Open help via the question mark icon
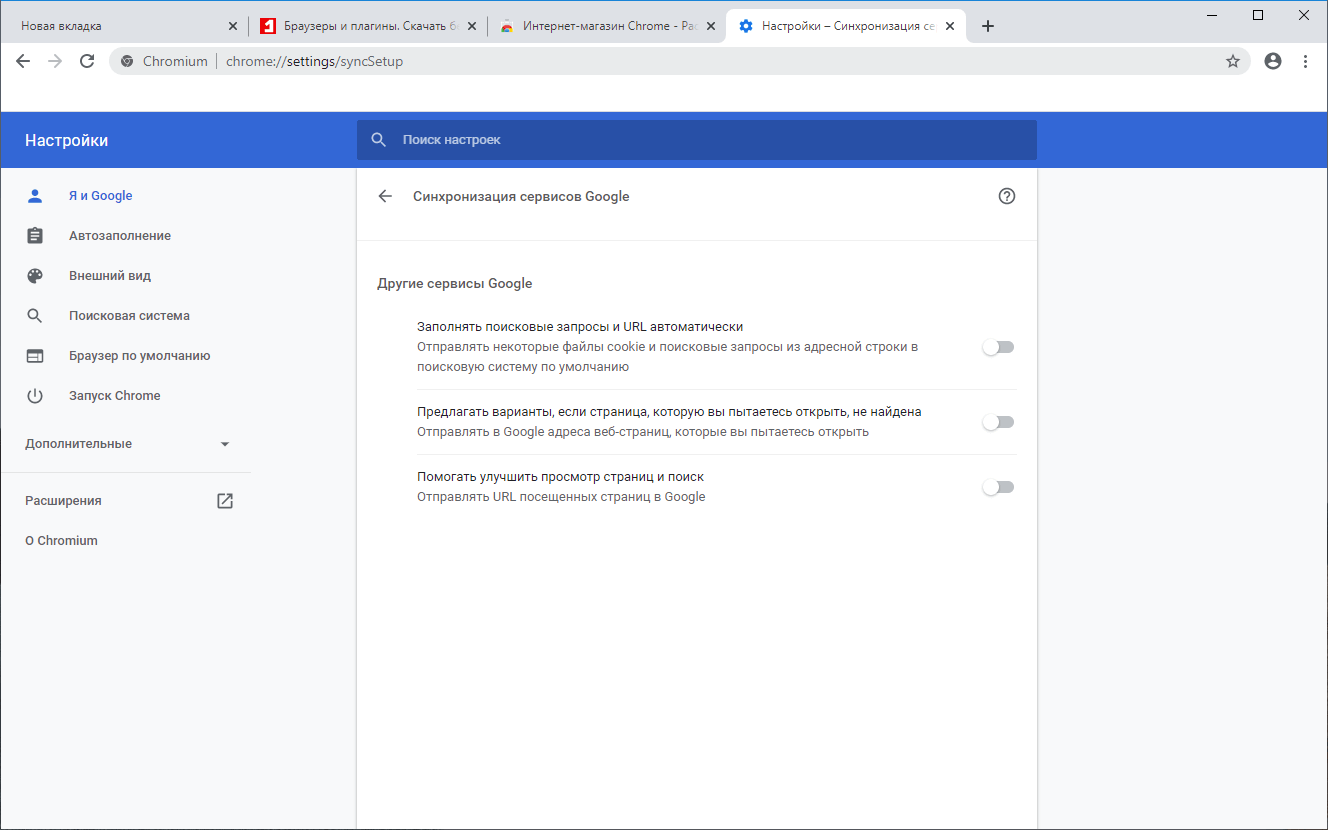Image resolution: width=1328 pixels, height=830 pixels. pyautogui.click(x=1007, y=196)
